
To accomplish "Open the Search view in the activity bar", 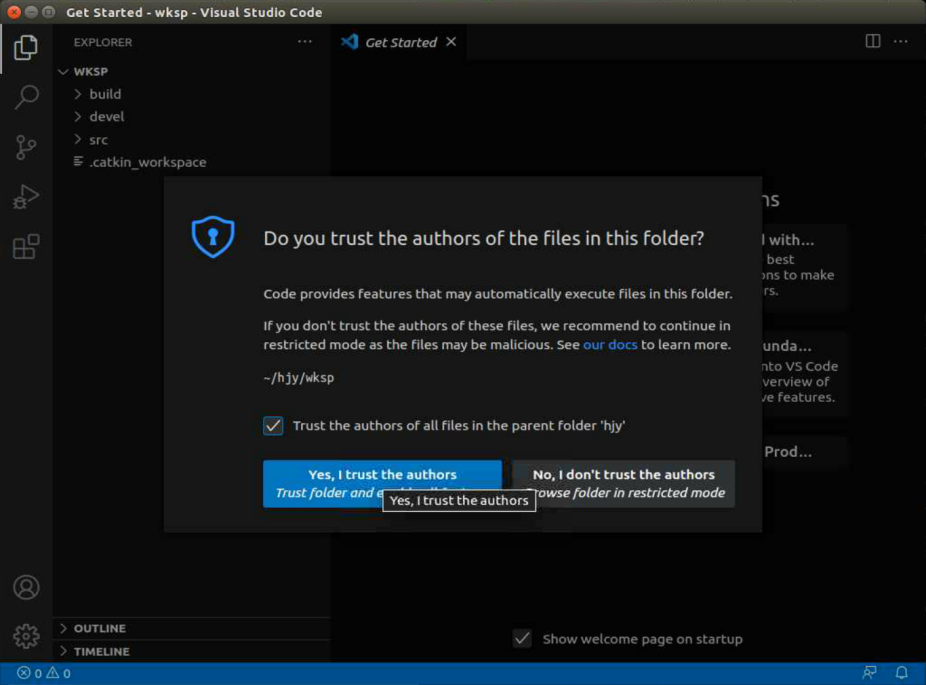I will [26, 97].
